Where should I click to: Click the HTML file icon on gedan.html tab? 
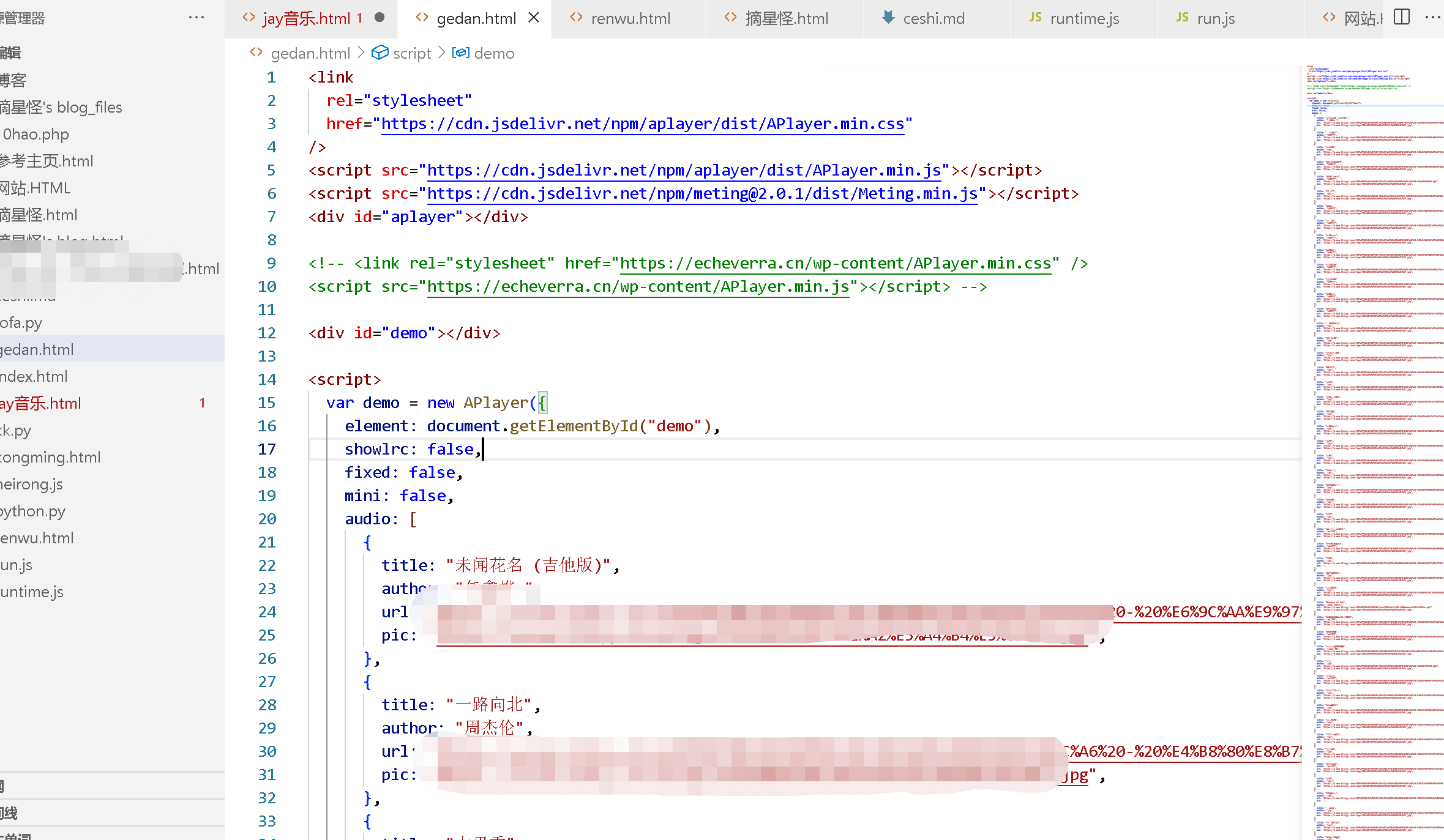click(422, 18)
